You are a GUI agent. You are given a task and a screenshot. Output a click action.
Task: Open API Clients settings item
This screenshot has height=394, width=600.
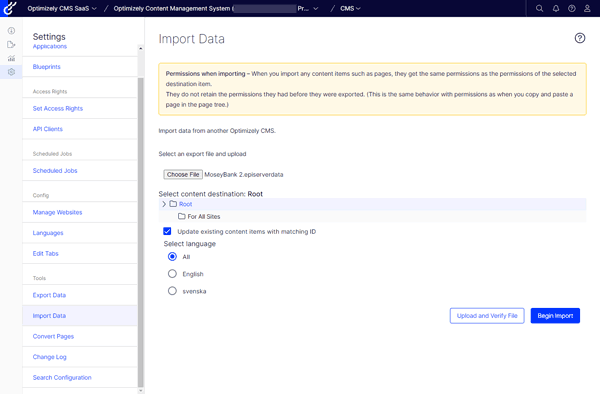[x=48, y=129]
